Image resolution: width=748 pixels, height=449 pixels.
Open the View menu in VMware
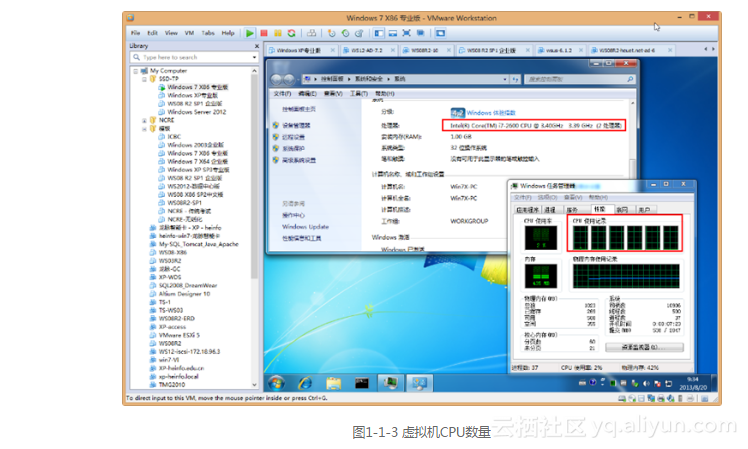pos(171,33)
